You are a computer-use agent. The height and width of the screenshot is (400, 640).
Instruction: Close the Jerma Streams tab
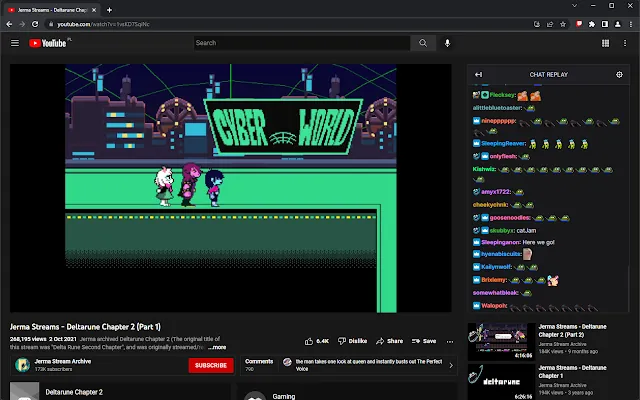94,10
